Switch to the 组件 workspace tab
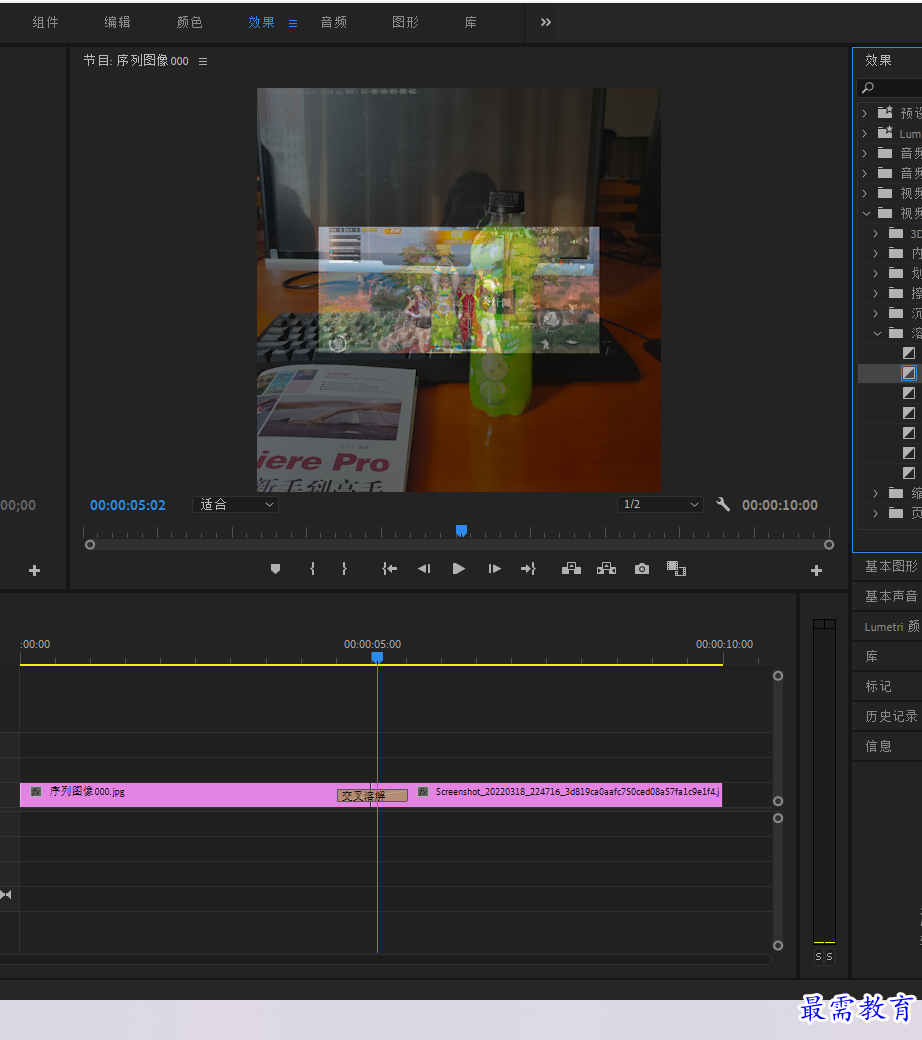This screenshot has width=922, height=1040. (x=46, y=23)
